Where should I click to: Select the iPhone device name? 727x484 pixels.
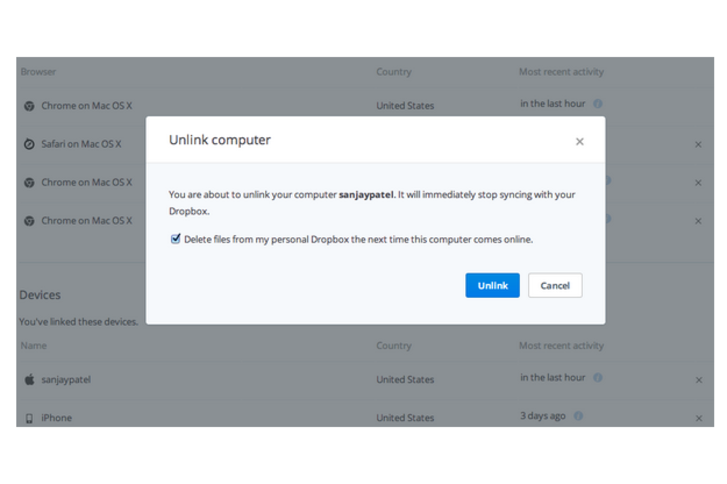point(57,418)
